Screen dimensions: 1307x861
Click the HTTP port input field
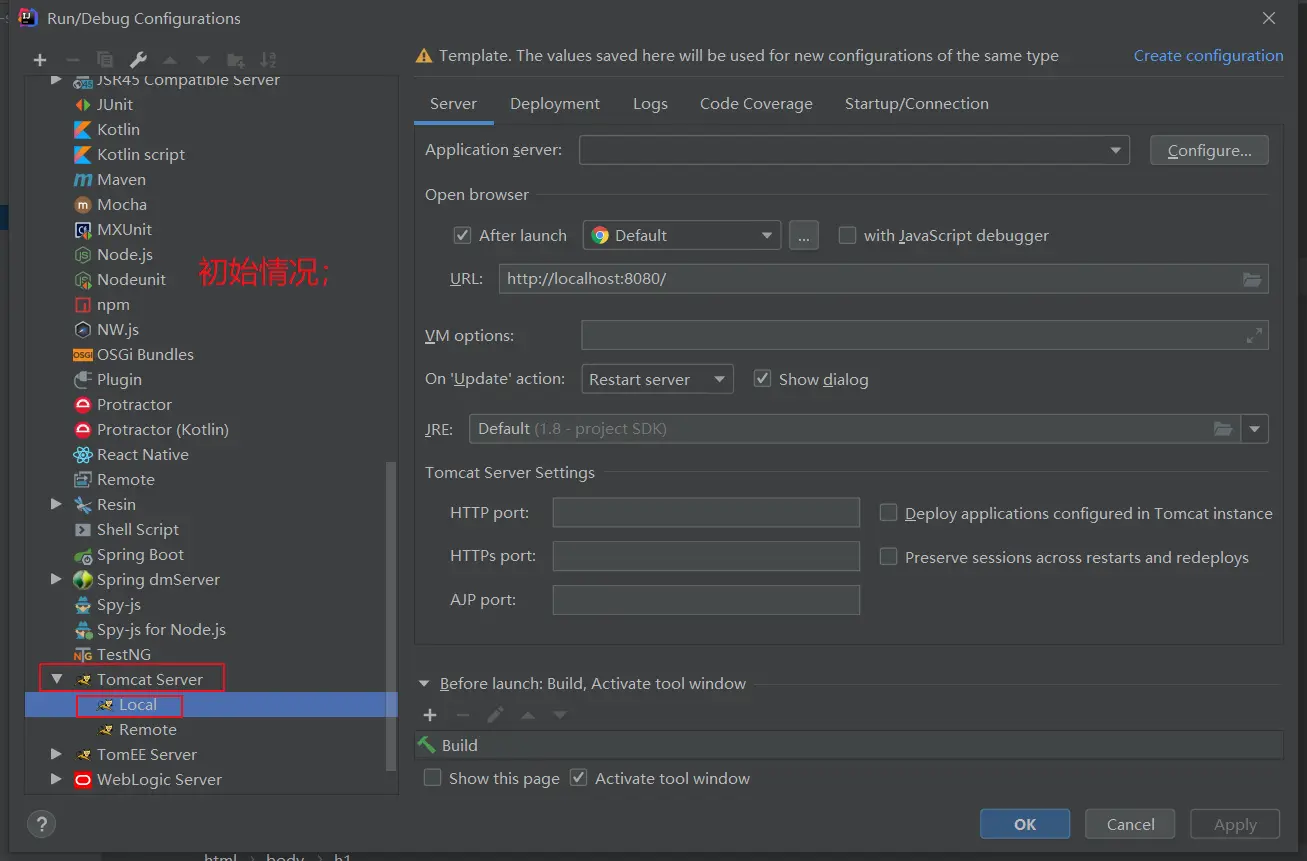(x=706, y=513)
